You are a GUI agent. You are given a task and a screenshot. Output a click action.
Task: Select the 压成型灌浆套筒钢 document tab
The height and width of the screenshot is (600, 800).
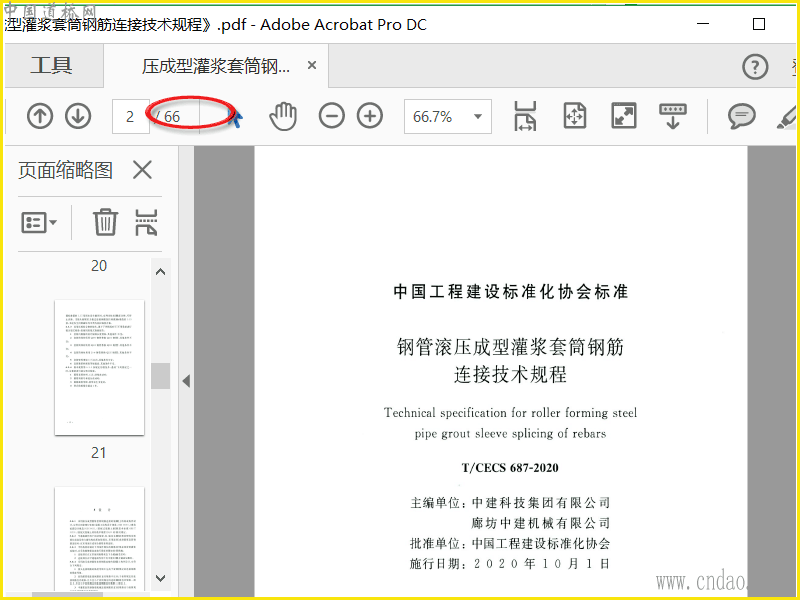tap(216, 66)
